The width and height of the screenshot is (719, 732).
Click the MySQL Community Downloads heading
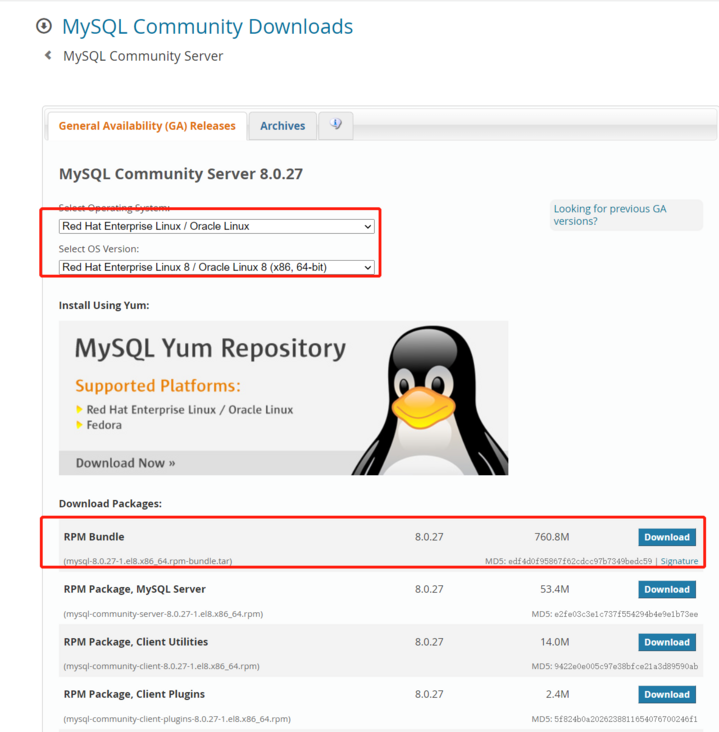[x=207, y=27]
